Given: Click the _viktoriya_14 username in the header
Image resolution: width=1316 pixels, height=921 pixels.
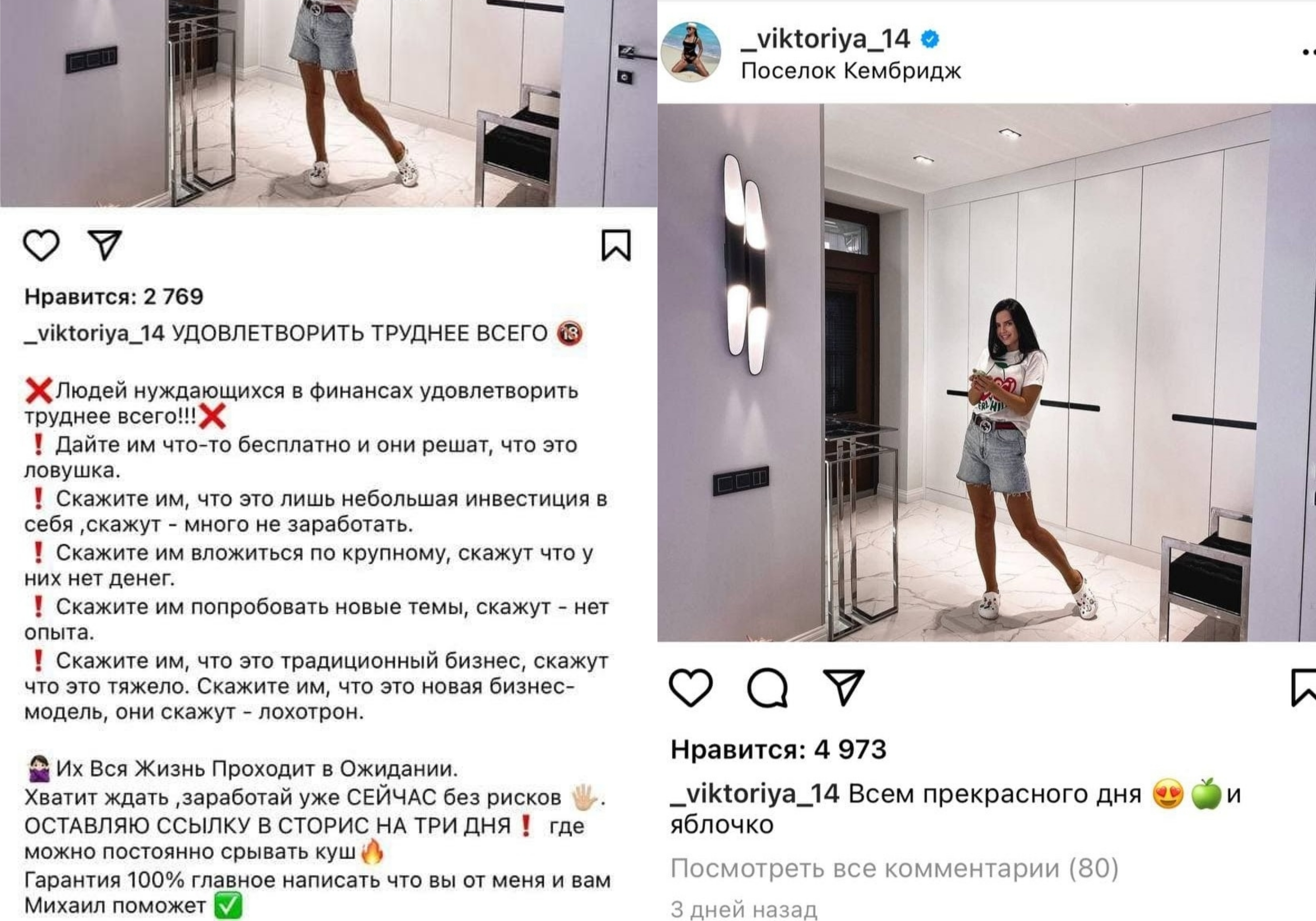Looking at the screenshot, I should [x=825, y=39].
